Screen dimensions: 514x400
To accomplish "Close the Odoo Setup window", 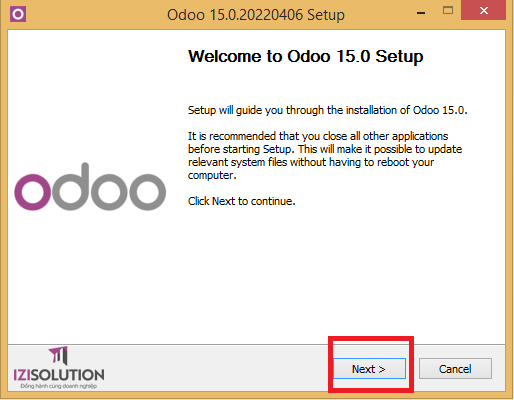I will pyautogui.click(x=483, y=10).
